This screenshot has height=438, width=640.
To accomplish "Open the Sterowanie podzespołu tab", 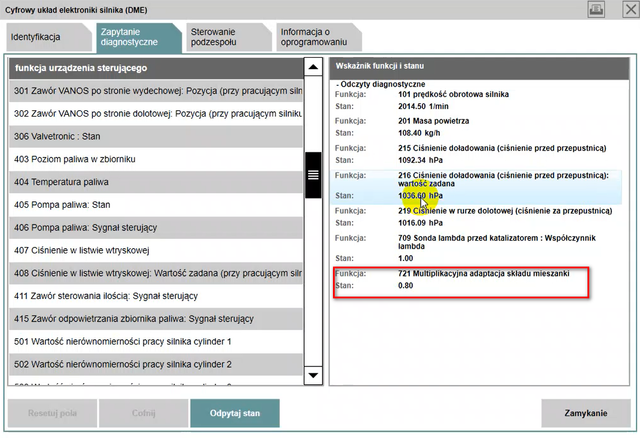I will coord(228,37).
